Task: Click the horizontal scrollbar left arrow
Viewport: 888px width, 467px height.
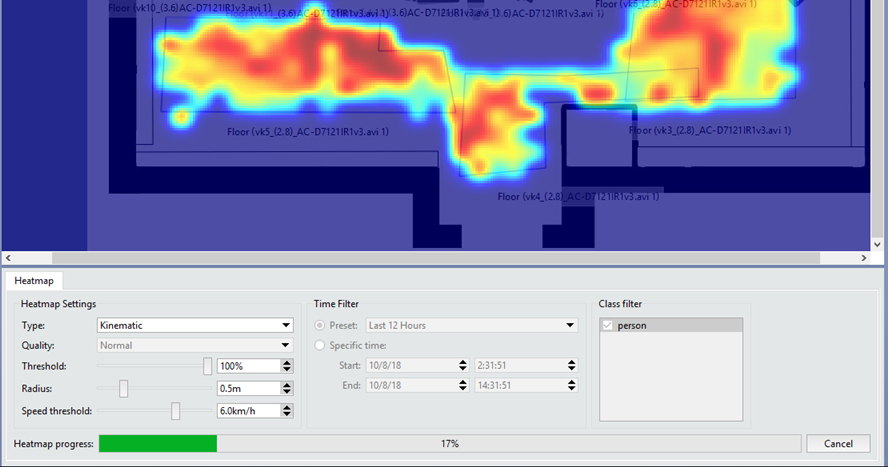Action: [x=8, y=258]
